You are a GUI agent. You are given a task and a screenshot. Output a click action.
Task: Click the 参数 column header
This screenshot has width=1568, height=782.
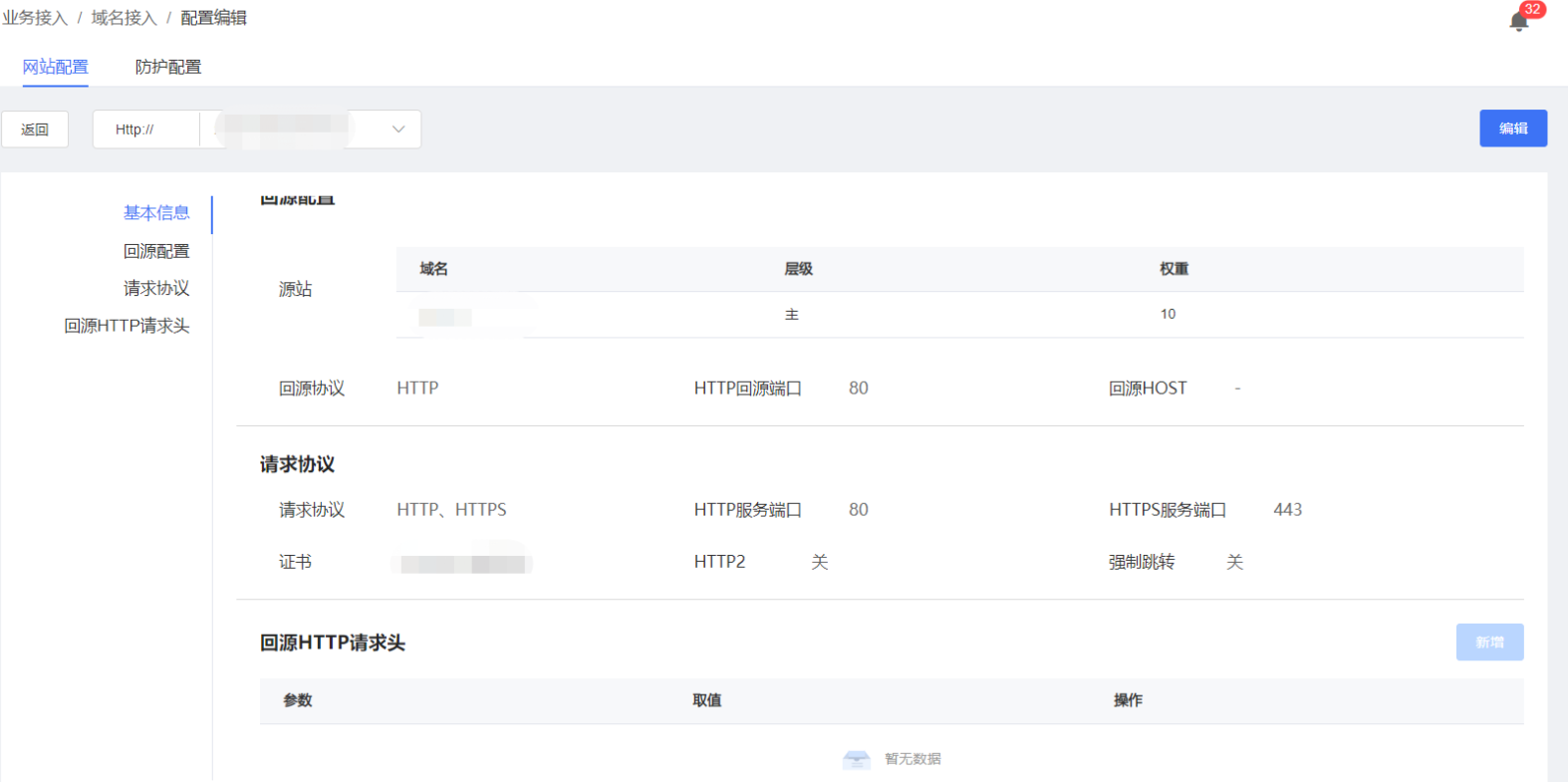[x=298, y=701]
